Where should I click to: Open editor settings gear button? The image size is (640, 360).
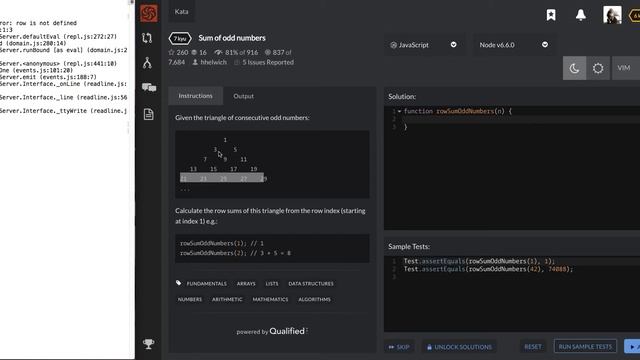tap(598, 68)
